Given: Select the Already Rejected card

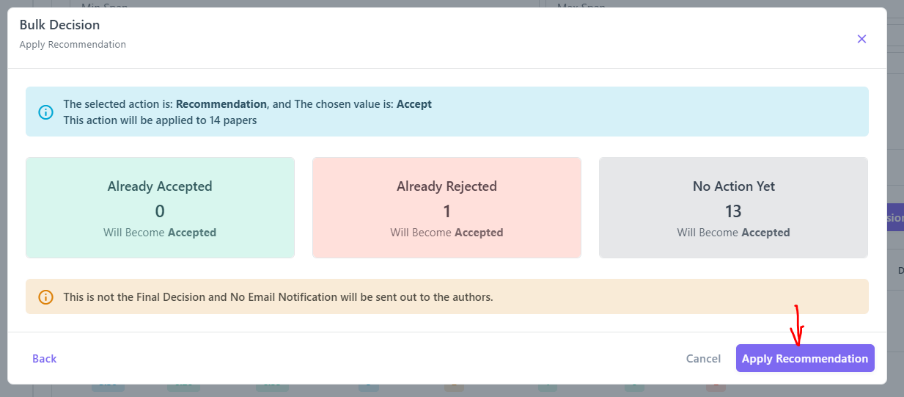Looking at the screenshot, I should pos(447,208).
